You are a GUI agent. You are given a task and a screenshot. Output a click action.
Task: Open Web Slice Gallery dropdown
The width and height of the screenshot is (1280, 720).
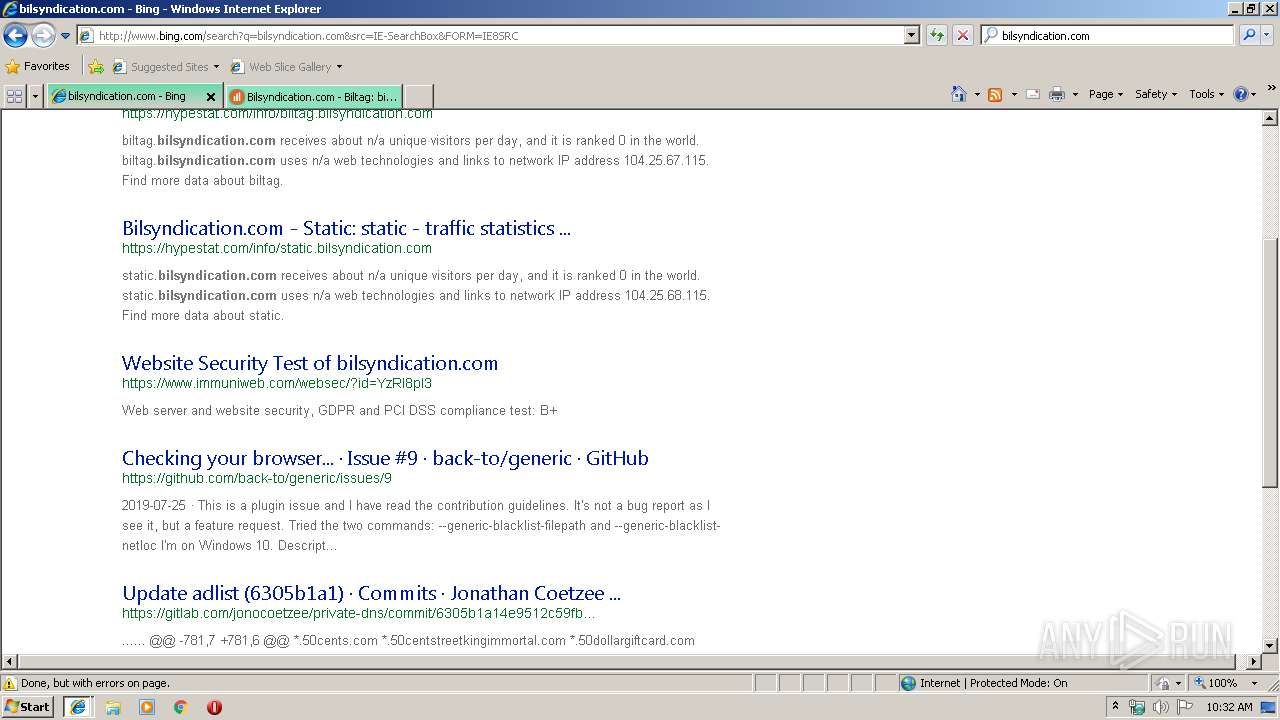[286, 67]
